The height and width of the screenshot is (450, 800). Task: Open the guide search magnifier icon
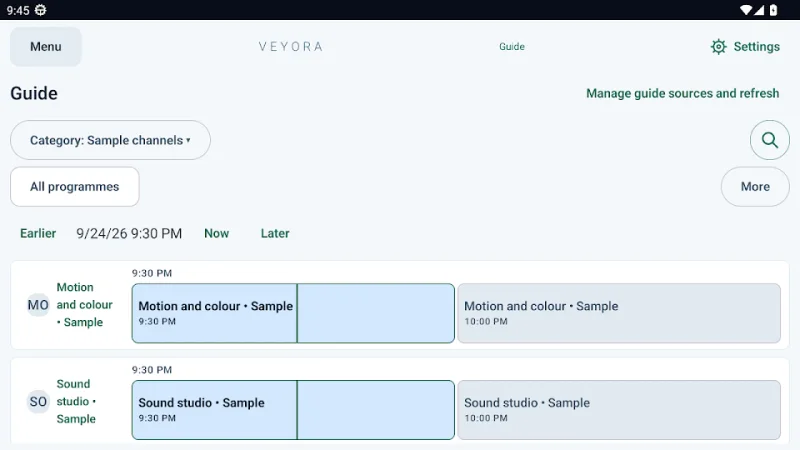769,140
